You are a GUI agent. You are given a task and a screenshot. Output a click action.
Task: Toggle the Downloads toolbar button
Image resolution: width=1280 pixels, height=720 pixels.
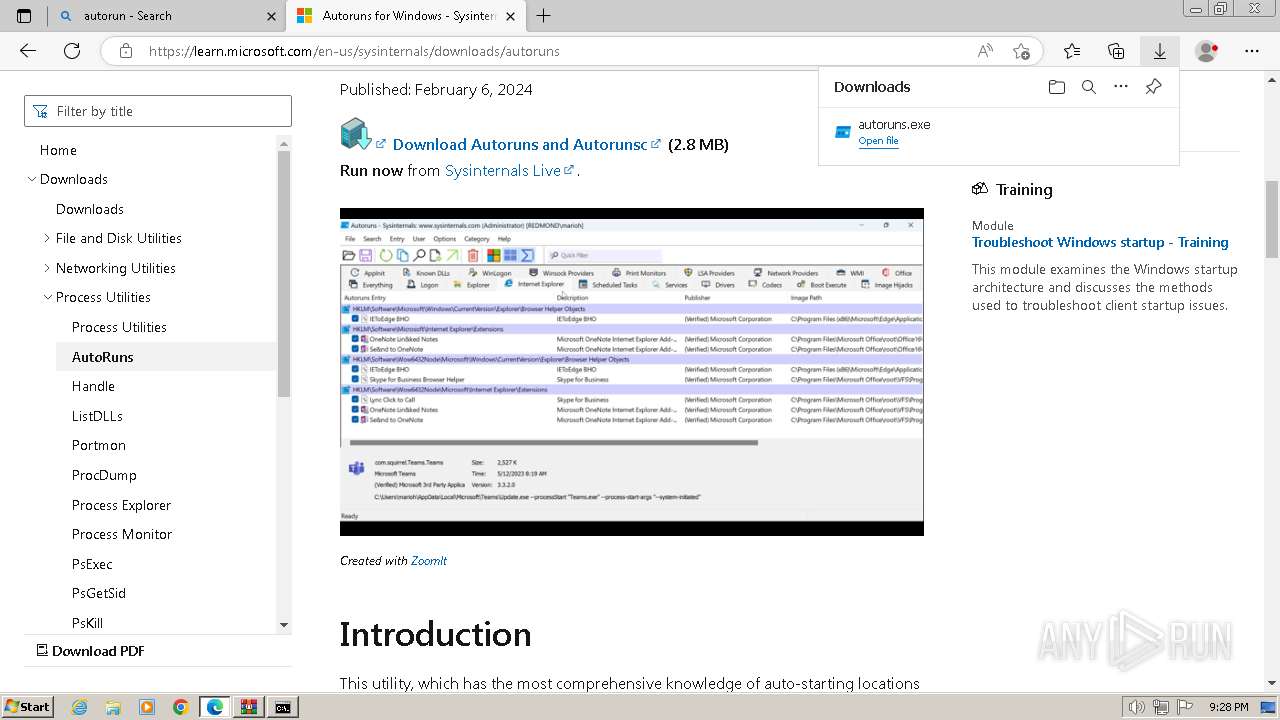tap(1160, 51)
